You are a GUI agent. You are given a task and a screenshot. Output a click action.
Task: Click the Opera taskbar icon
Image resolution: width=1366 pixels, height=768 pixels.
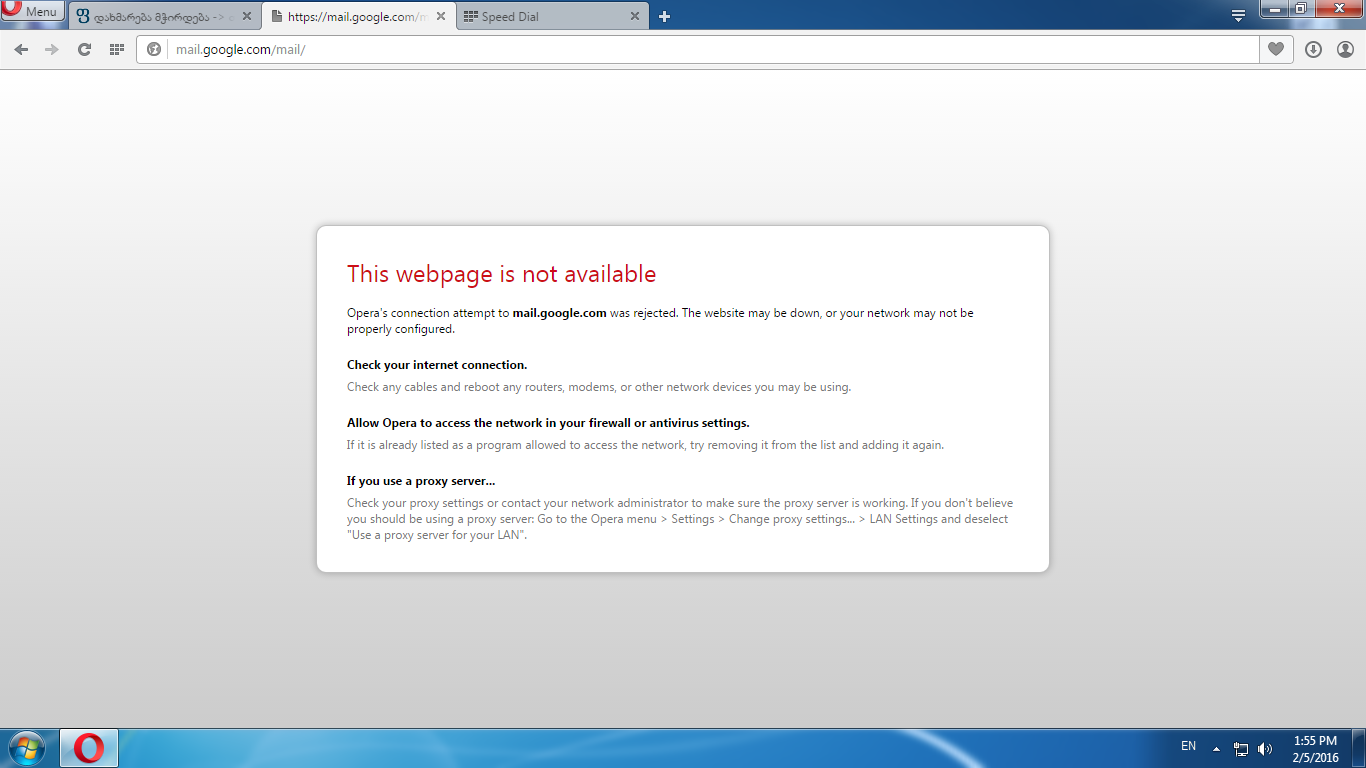click(x=89, y=748)
